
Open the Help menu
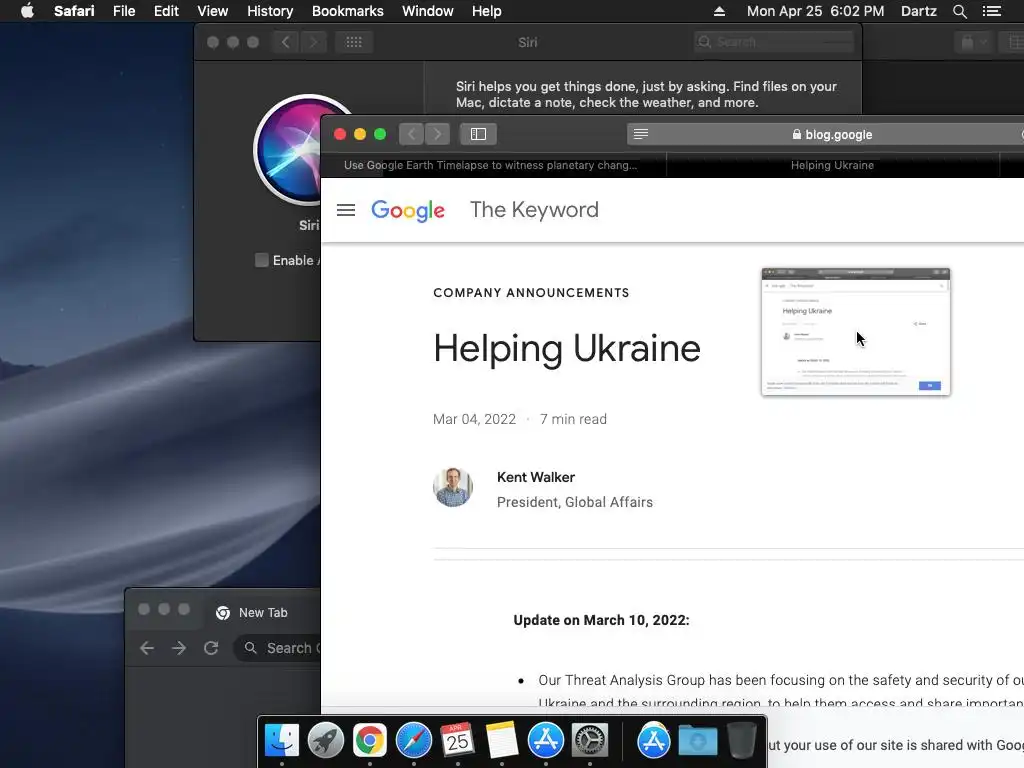point(487,11)
